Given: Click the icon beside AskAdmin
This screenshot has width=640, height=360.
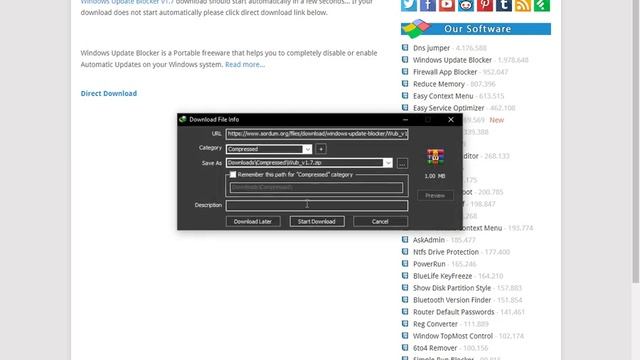Looking at the screenshot, I should [x=405, y=240].
